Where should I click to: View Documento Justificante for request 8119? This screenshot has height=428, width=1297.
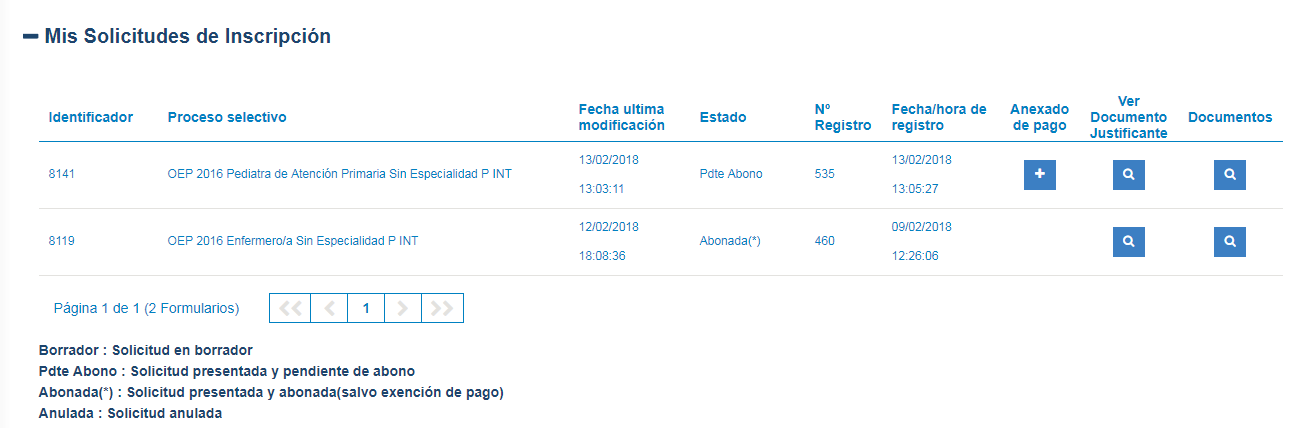(x=1129, y=241)
